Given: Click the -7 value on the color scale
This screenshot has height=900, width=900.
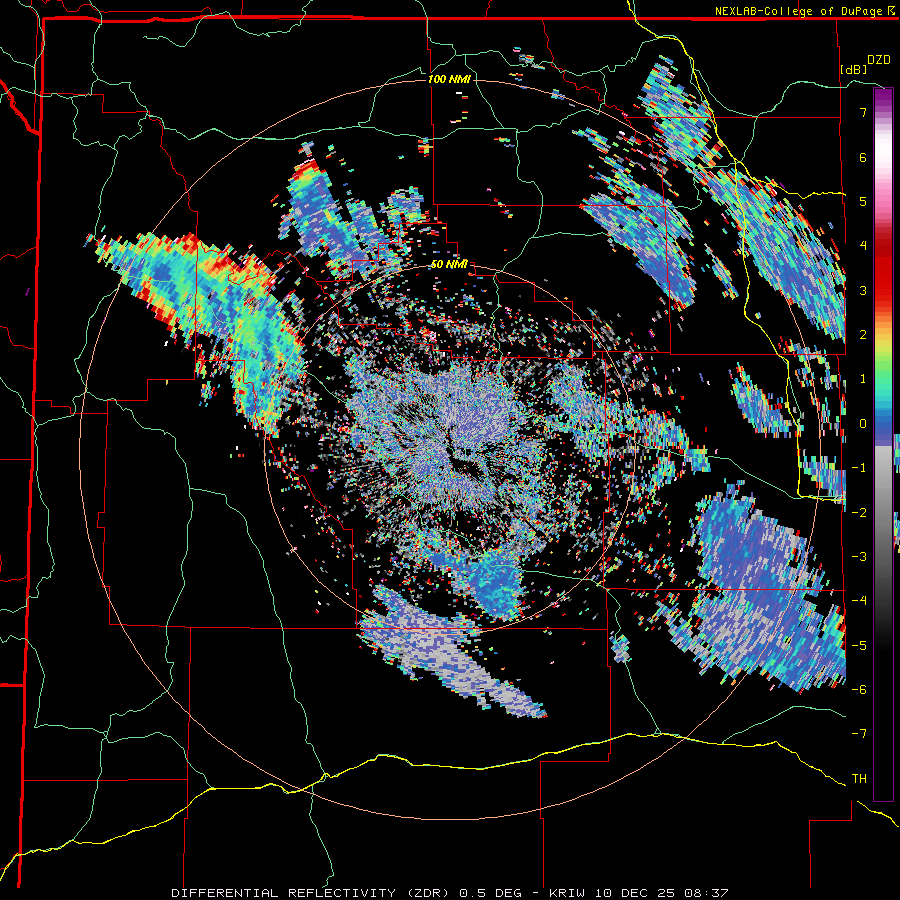Looking at the screenshot, I should (x=859, y=734).
